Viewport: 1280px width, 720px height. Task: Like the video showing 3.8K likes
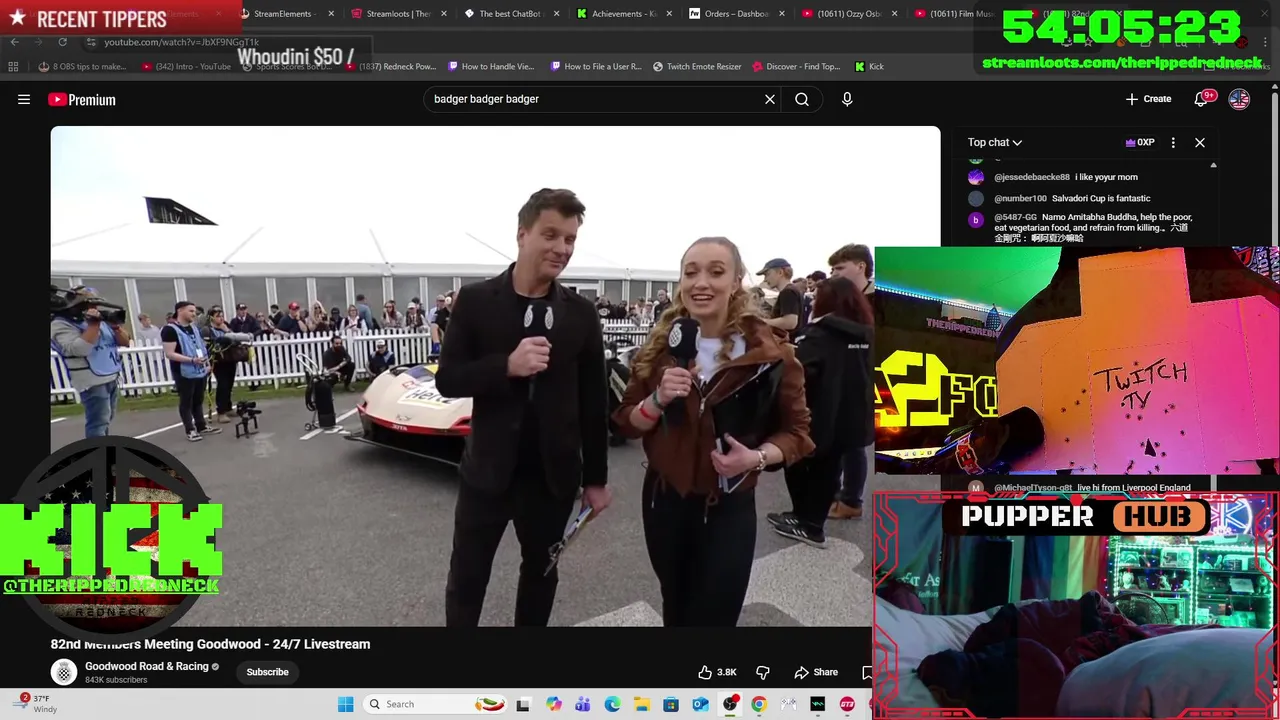[x=718, y=672]
